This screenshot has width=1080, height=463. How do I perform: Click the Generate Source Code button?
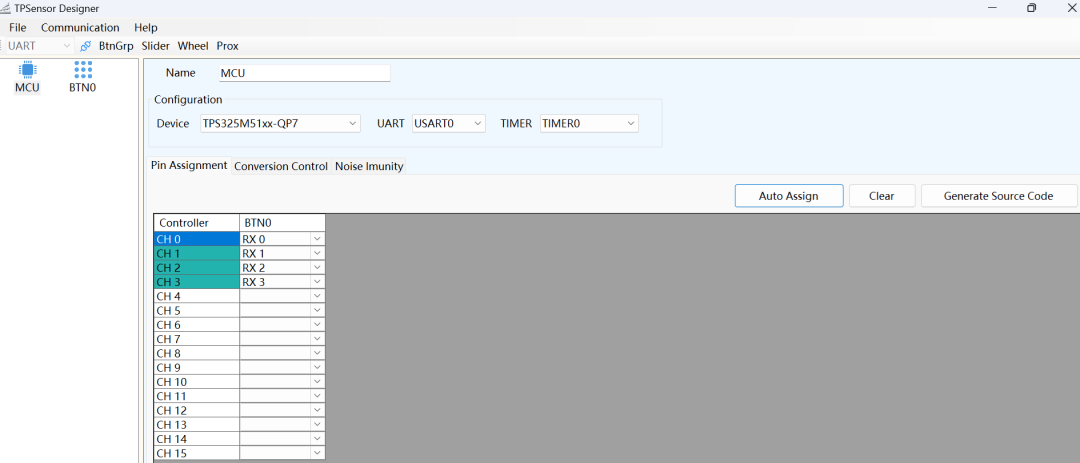pyautogui.click(x=998, y=196)
